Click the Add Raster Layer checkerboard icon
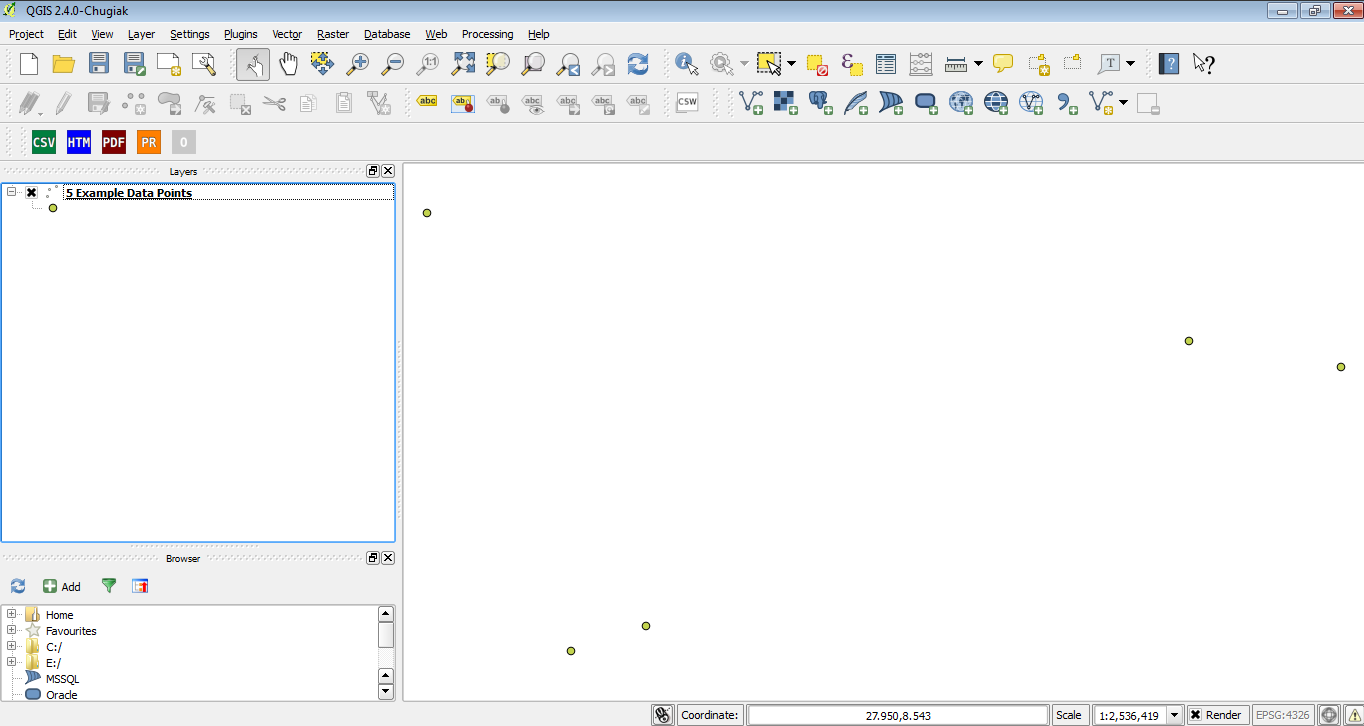Image resolution: width=1364 pixels, height=726 pixels. [786, 102]
